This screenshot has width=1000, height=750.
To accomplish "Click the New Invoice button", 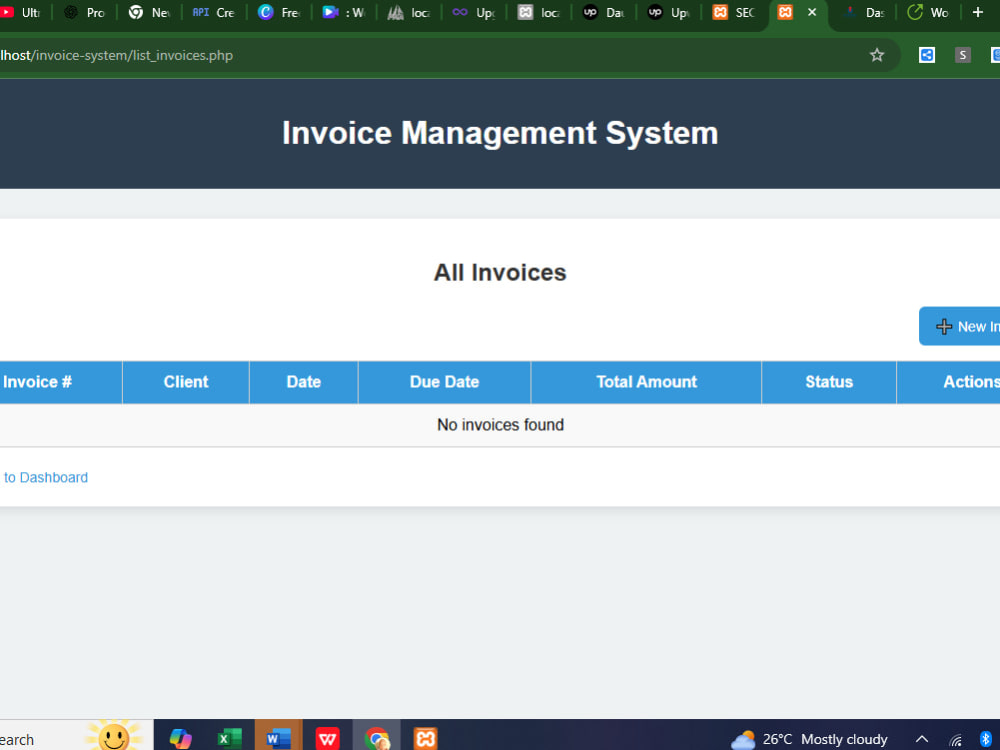I will tap(960, 327).
